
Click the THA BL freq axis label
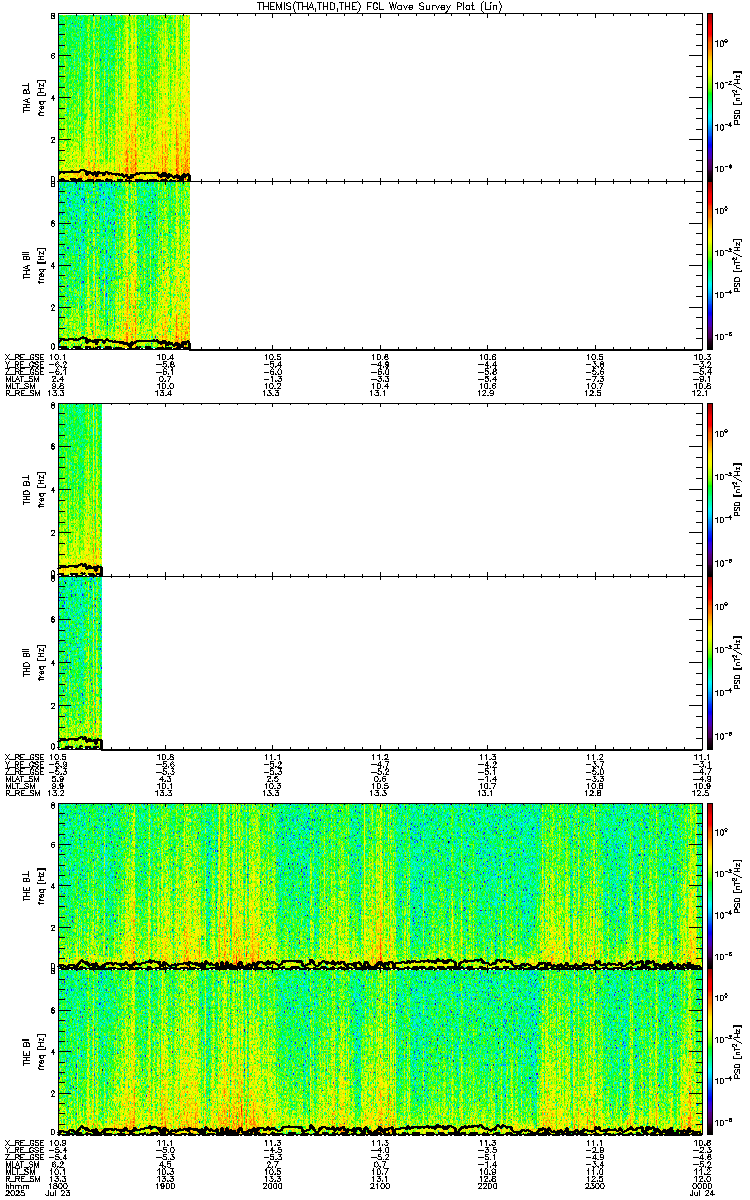40,97
